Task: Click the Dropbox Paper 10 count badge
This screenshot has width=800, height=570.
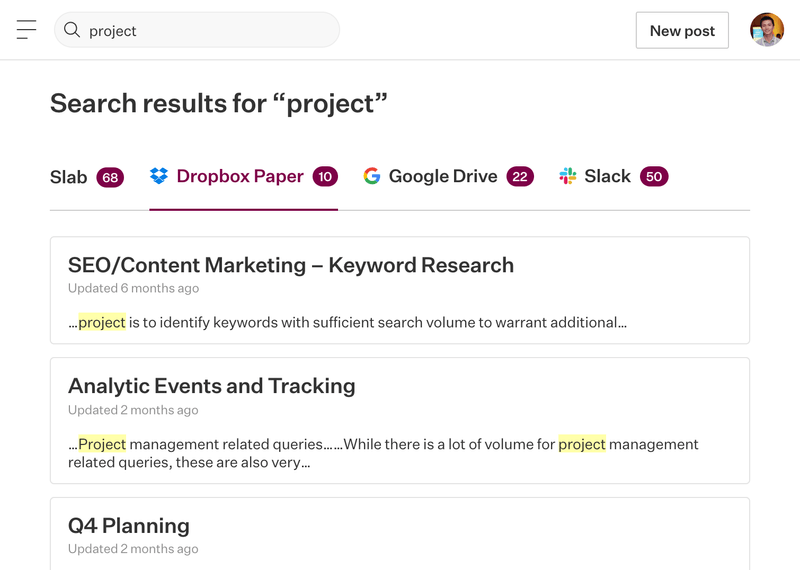Action: [325, 177]
